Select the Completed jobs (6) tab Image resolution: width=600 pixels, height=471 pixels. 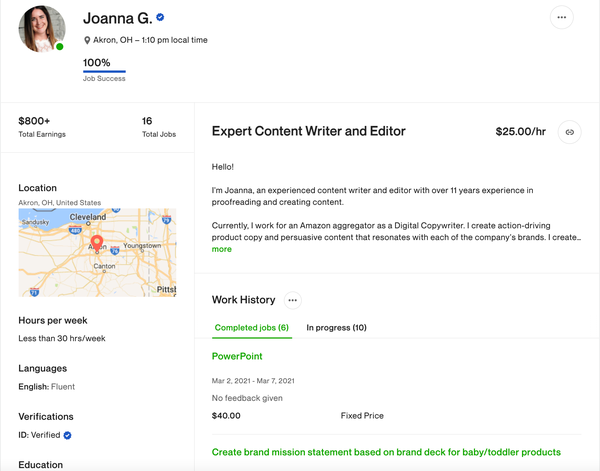[251, 327]
